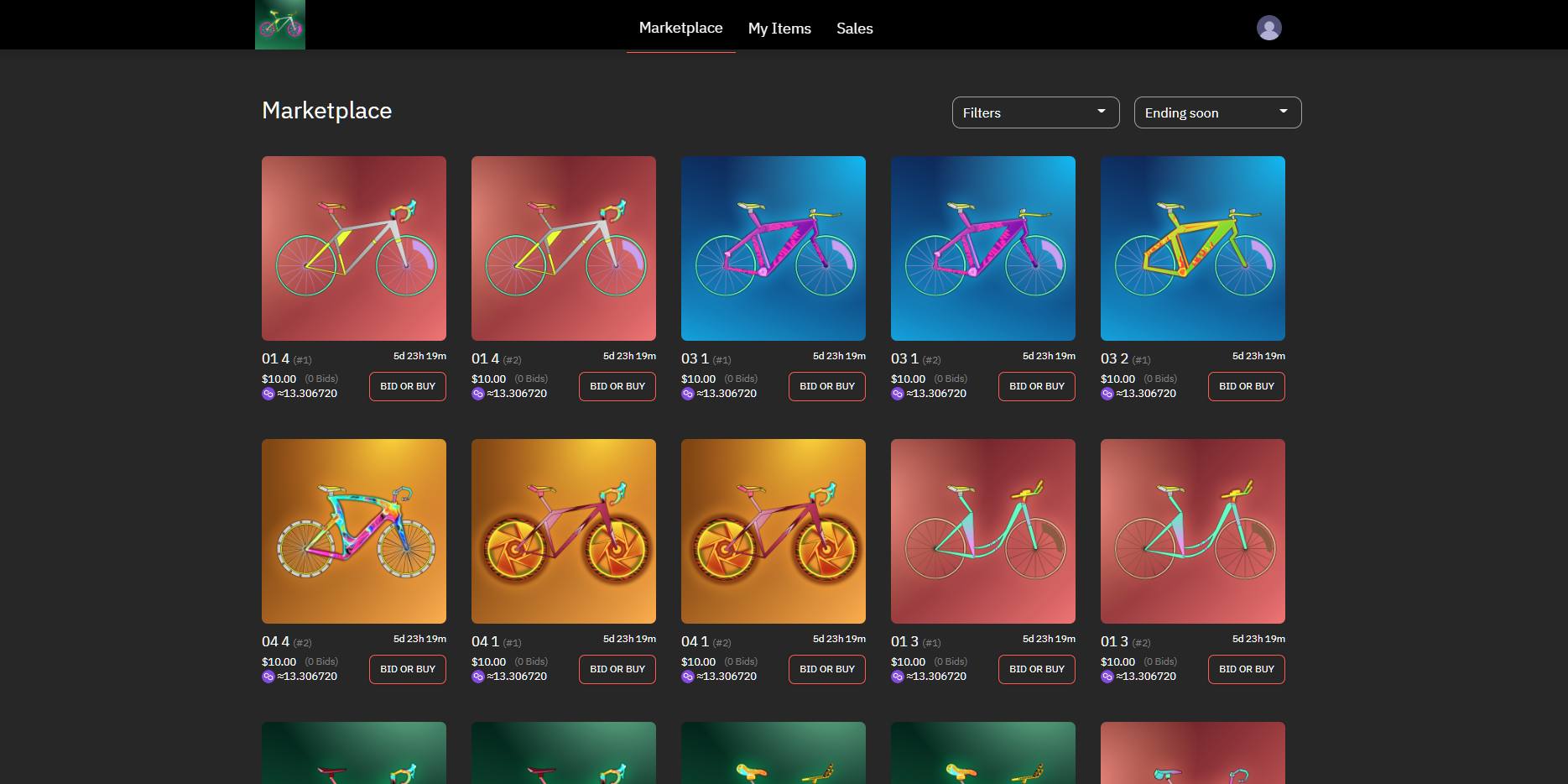Click the item title 01 3 (#2)

pyautogui.click(x=1126, y=642)
